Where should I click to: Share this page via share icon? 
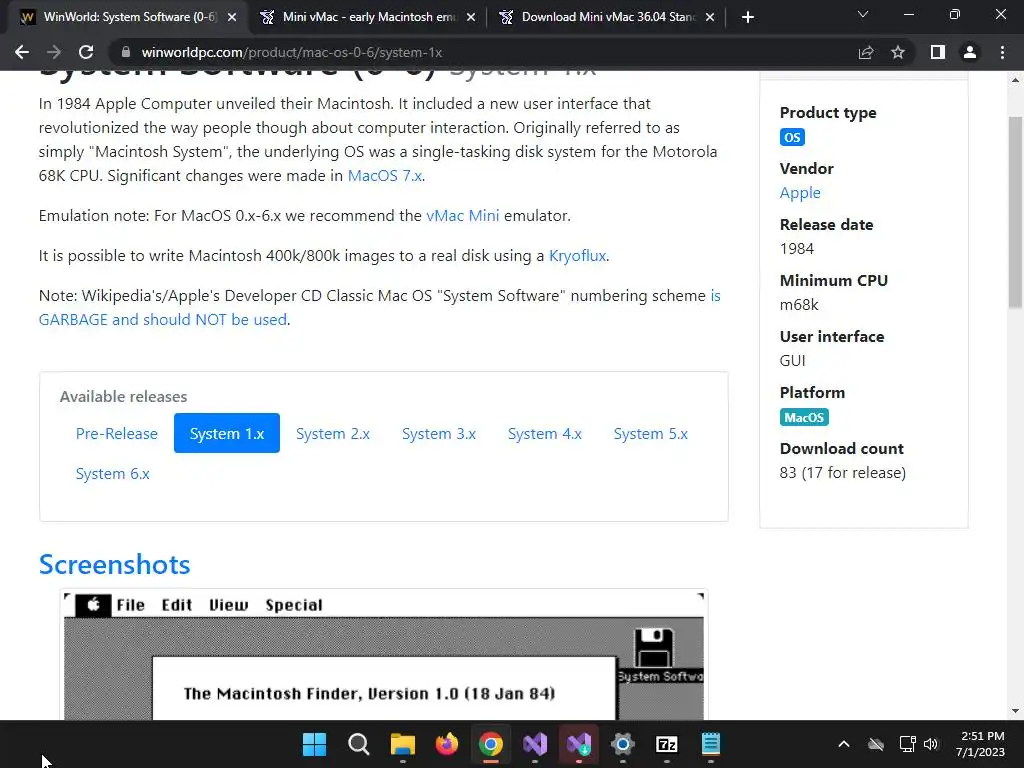866,52
